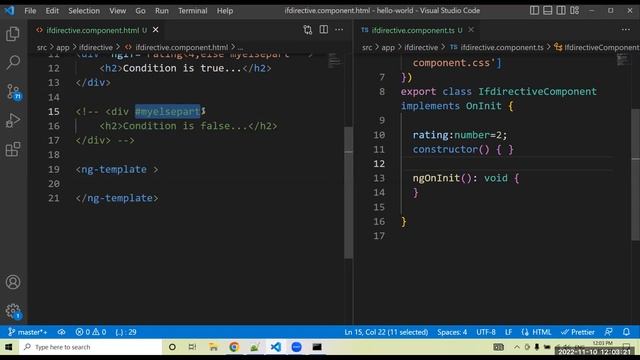Click 'ifdirective' breadcrumb in left editor
640x360 pixels.
coord(96,47)
